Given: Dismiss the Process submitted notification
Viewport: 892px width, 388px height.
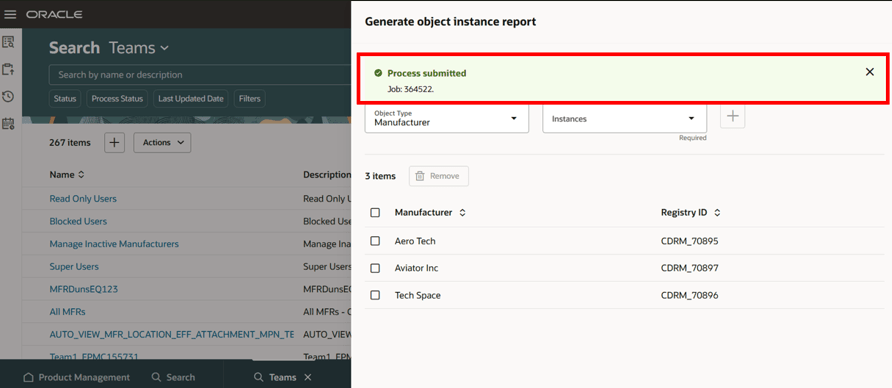Looking at the screenshot, I should tap(869, 72).
